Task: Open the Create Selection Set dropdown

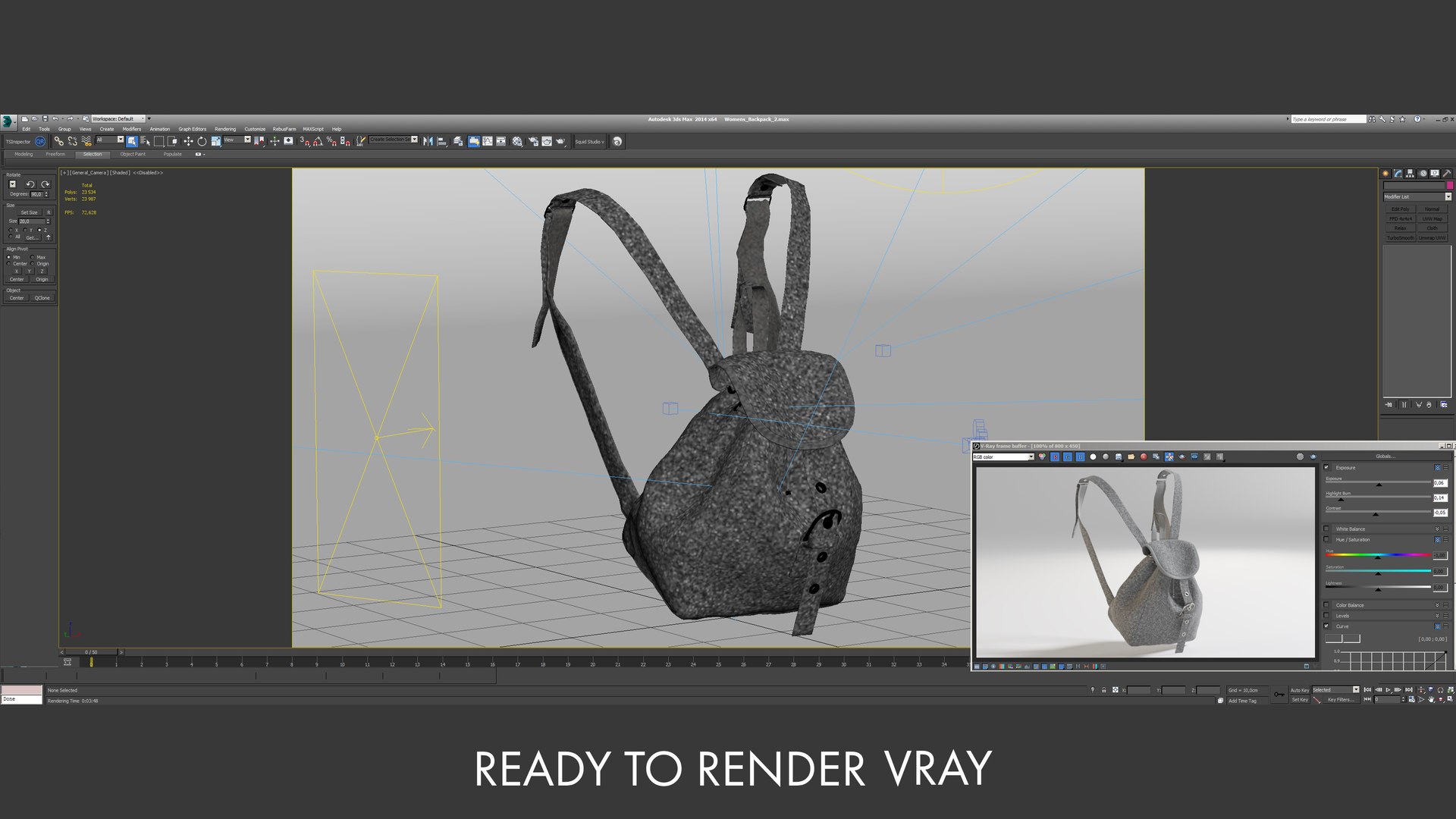Action: click(x=394, y=140)
